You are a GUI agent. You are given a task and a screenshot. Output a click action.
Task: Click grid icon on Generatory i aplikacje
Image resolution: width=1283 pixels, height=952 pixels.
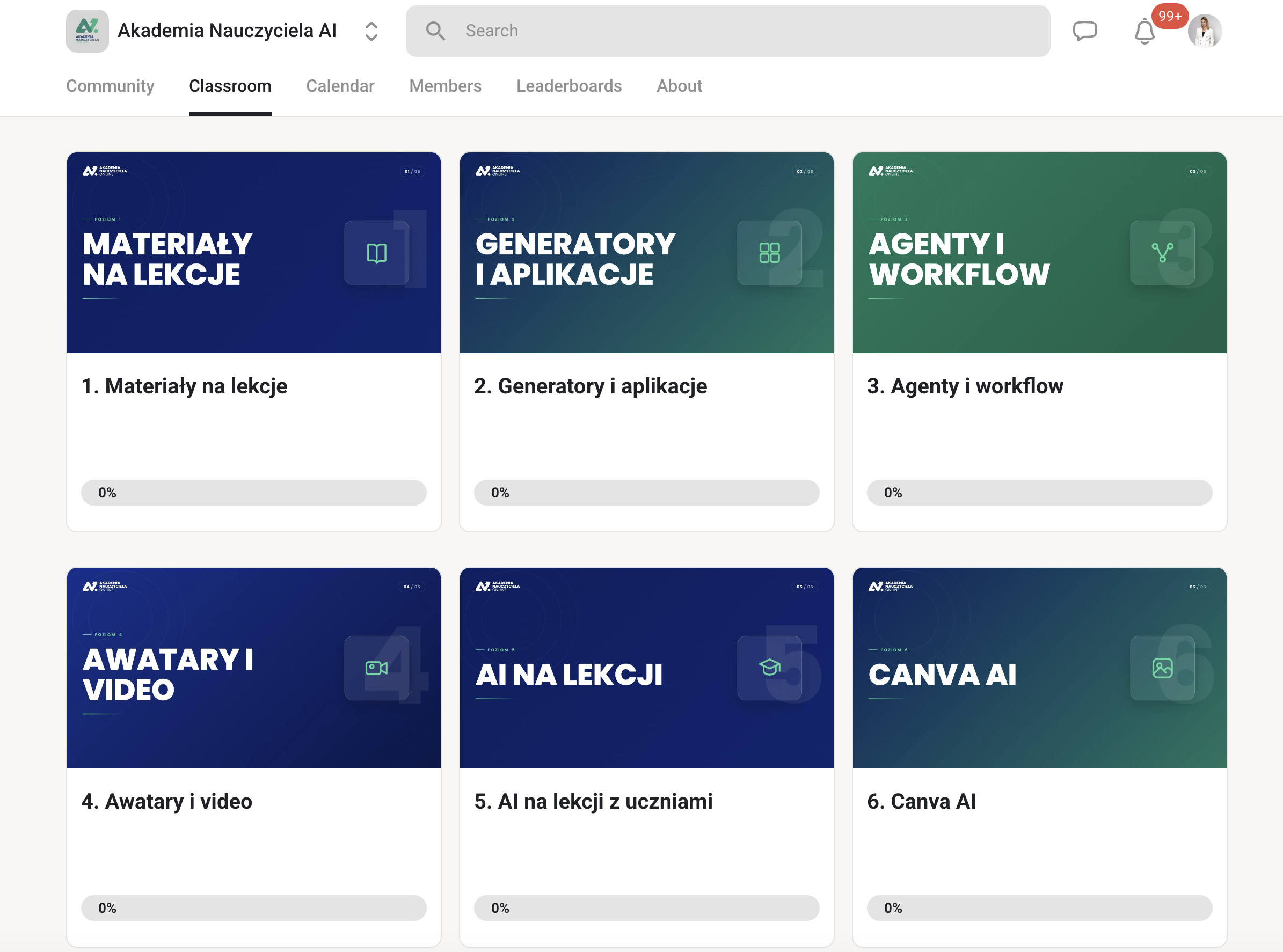pos(769,253)
